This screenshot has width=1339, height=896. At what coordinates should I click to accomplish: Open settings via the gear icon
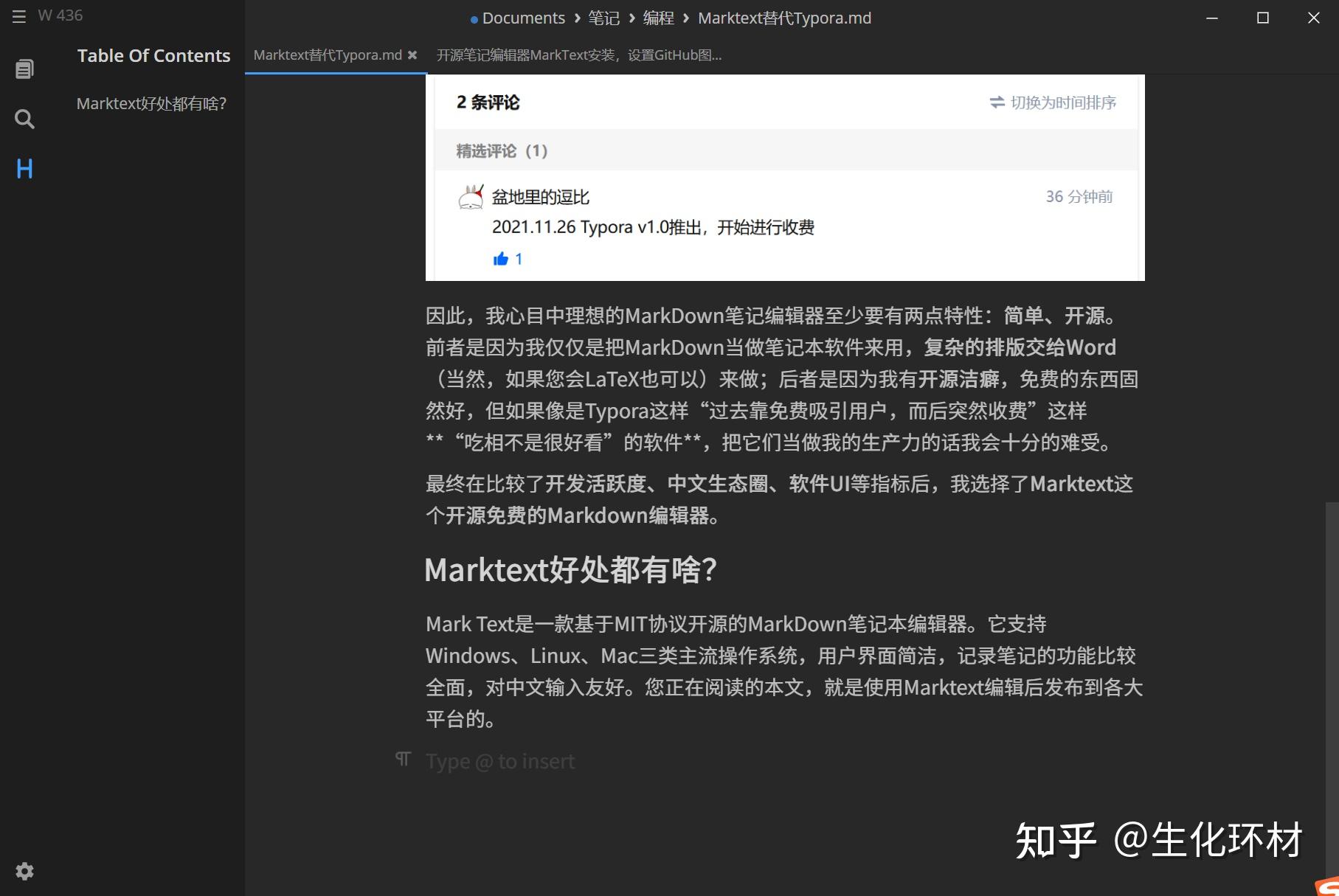[24, 871]
